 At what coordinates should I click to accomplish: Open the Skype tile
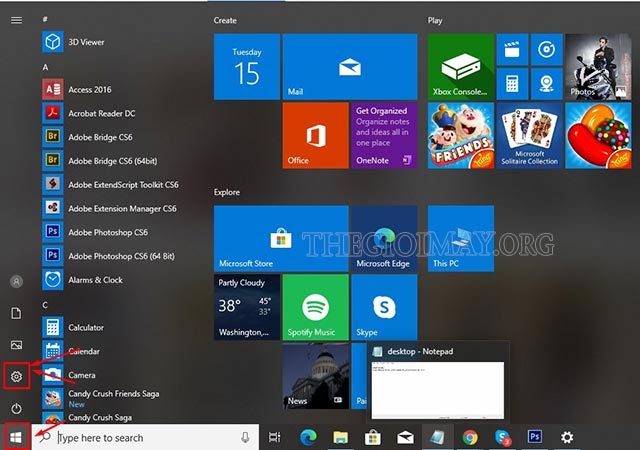click(384, 307)
